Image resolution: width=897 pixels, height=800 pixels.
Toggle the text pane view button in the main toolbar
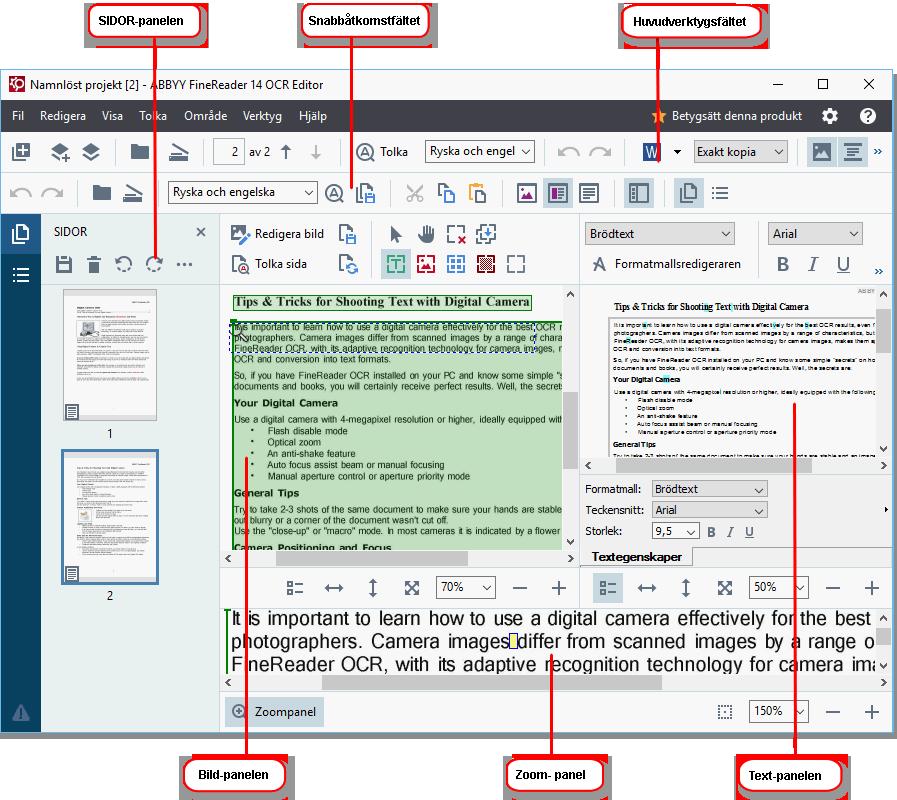852,152
